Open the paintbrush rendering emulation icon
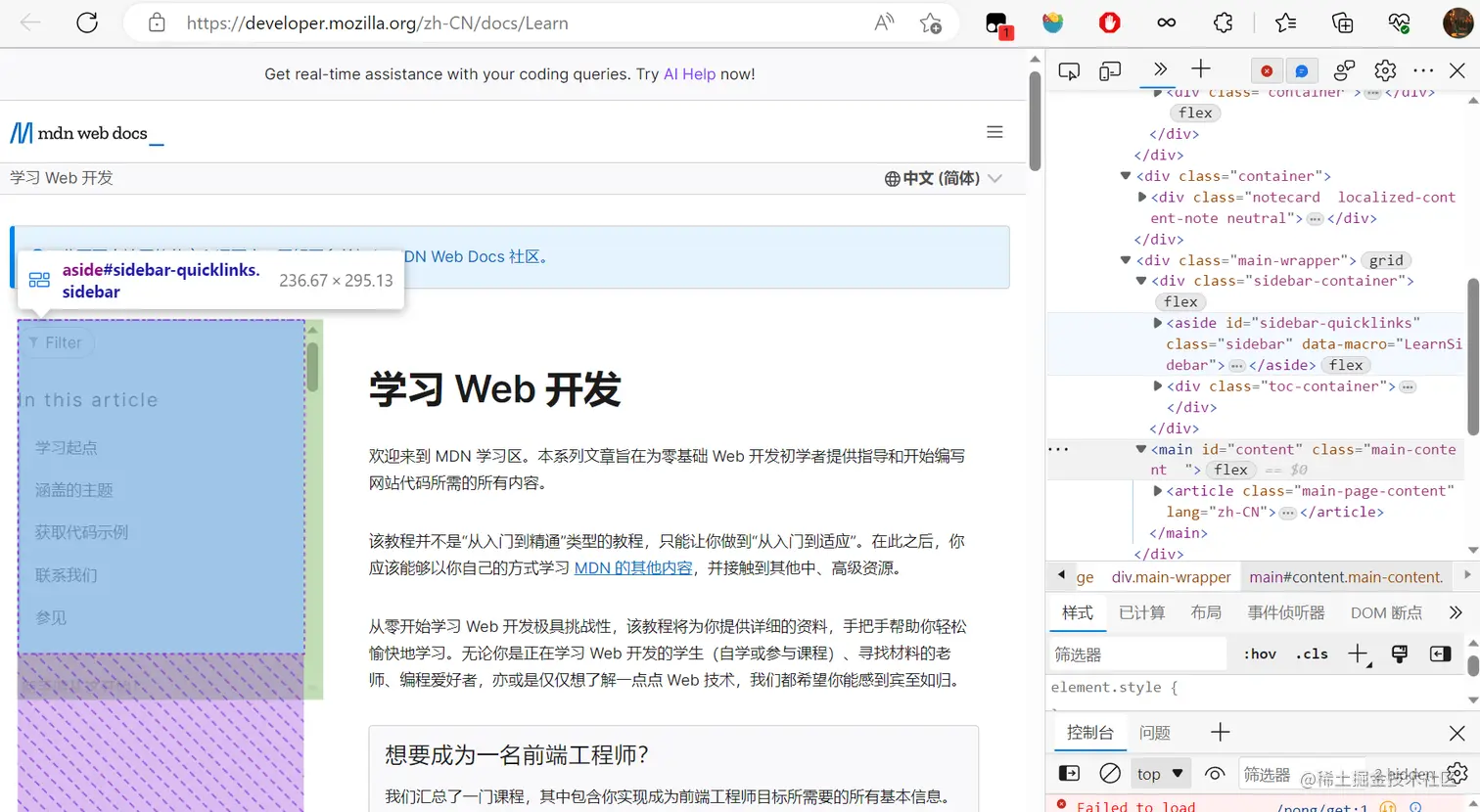 1400,654
